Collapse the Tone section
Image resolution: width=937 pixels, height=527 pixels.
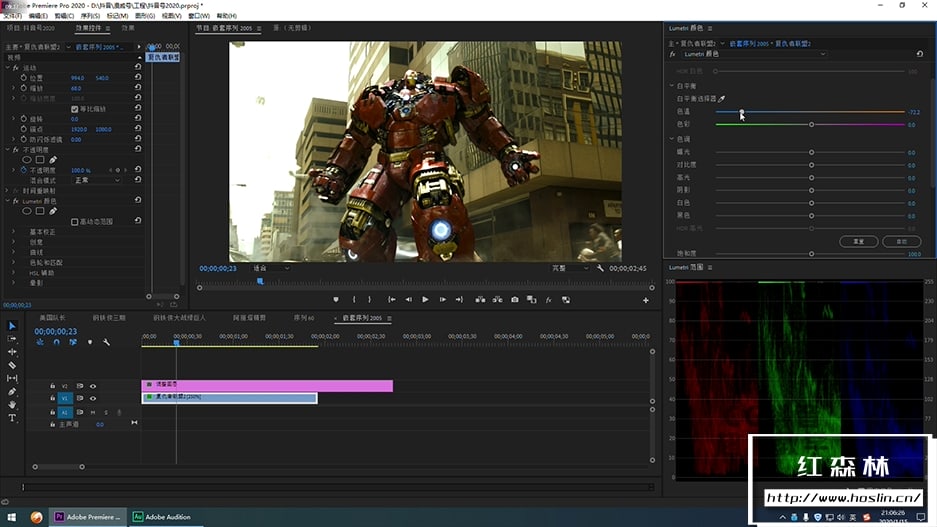tap(672, 139)
